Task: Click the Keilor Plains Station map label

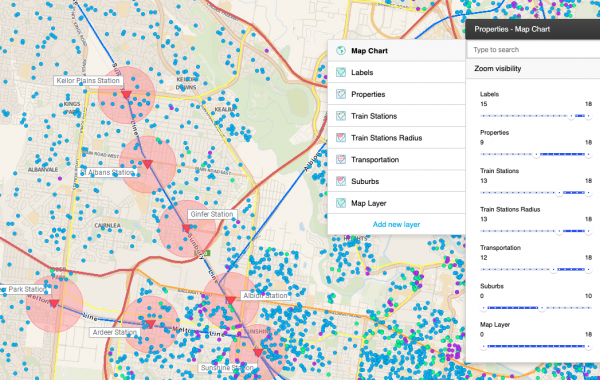Action: coord(88,81)
